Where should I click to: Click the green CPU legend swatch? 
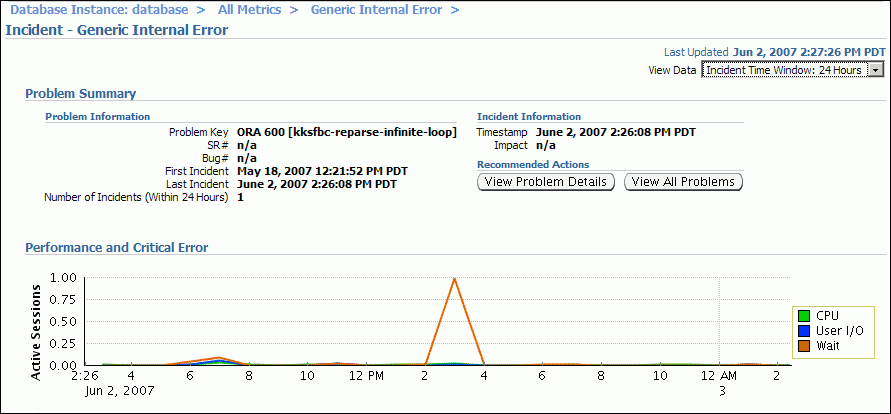pos(803,316)
